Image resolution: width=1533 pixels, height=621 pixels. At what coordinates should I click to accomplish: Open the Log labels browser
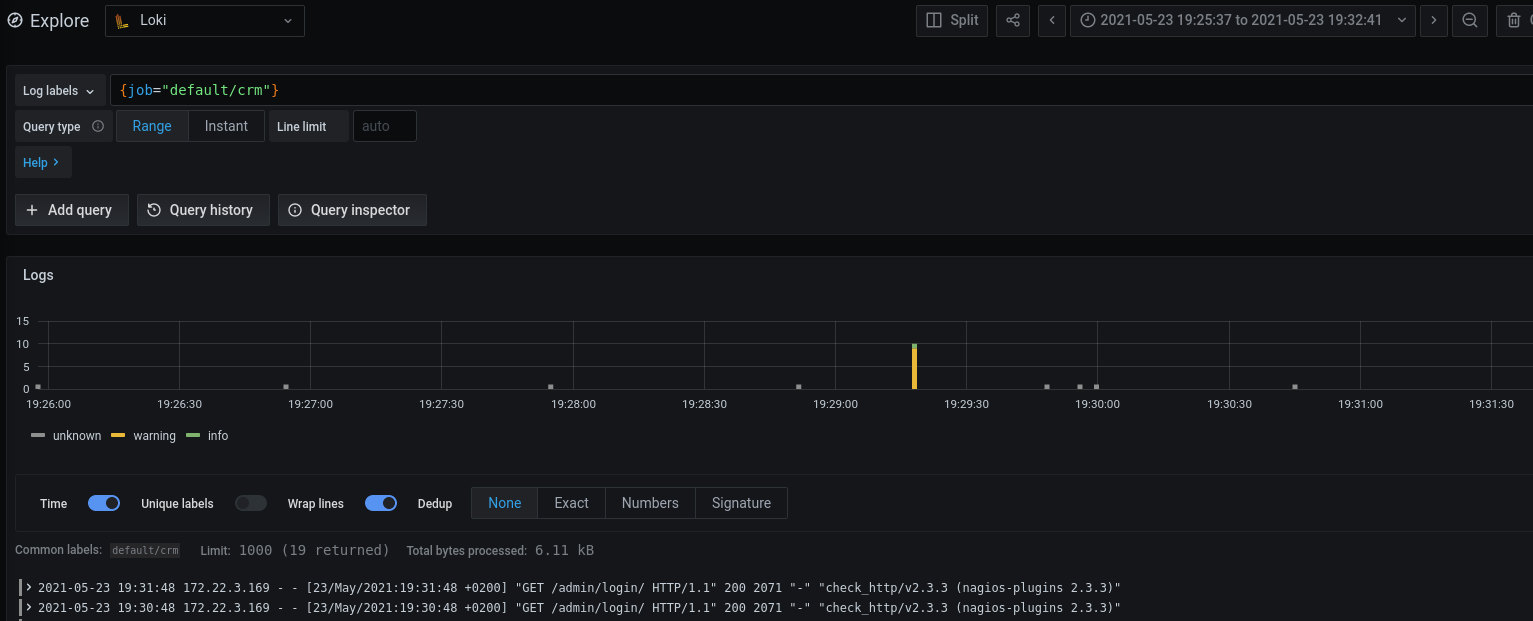(x=60, y=90)
